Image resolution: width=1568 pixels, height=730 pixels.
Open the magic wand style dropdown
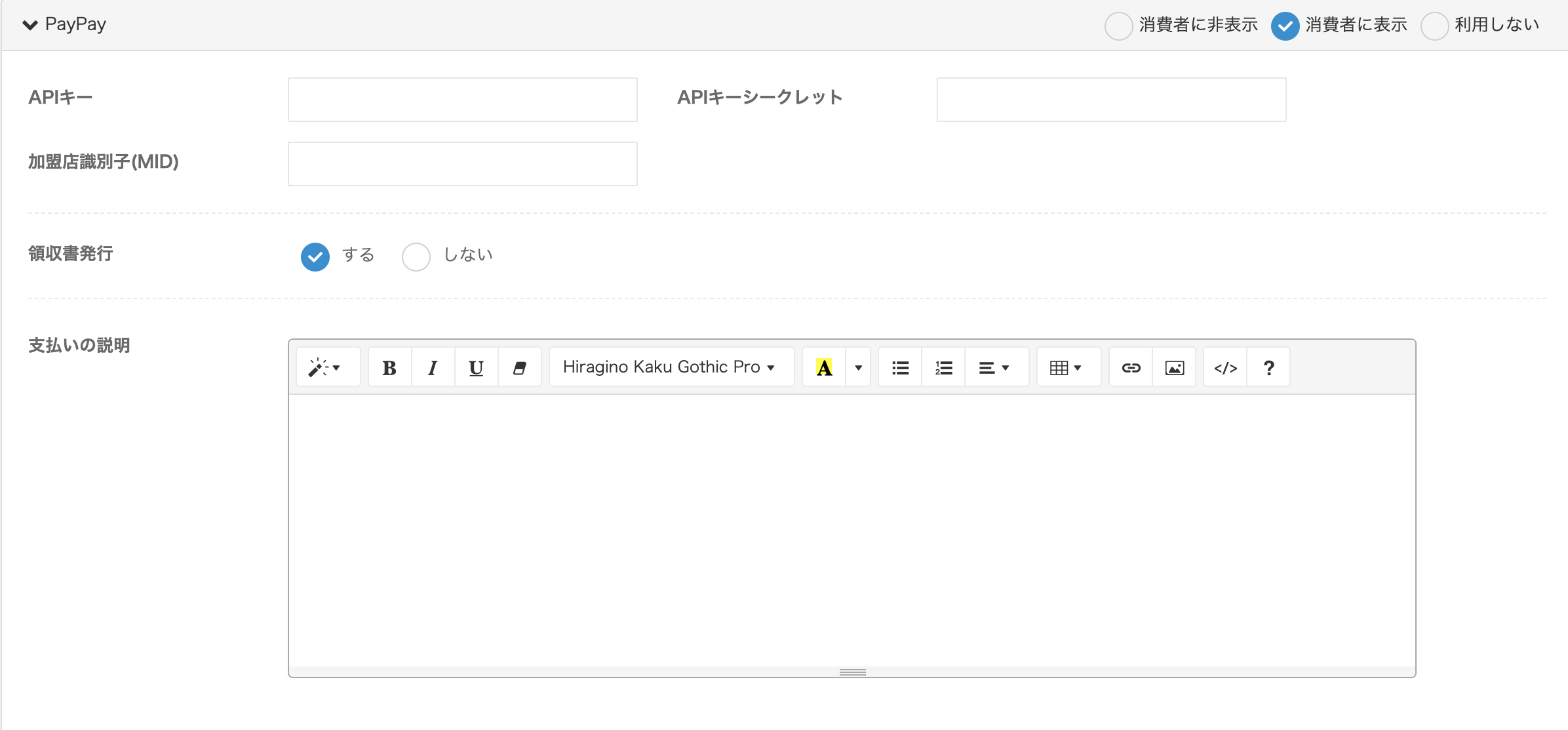[x=326, y=367]
